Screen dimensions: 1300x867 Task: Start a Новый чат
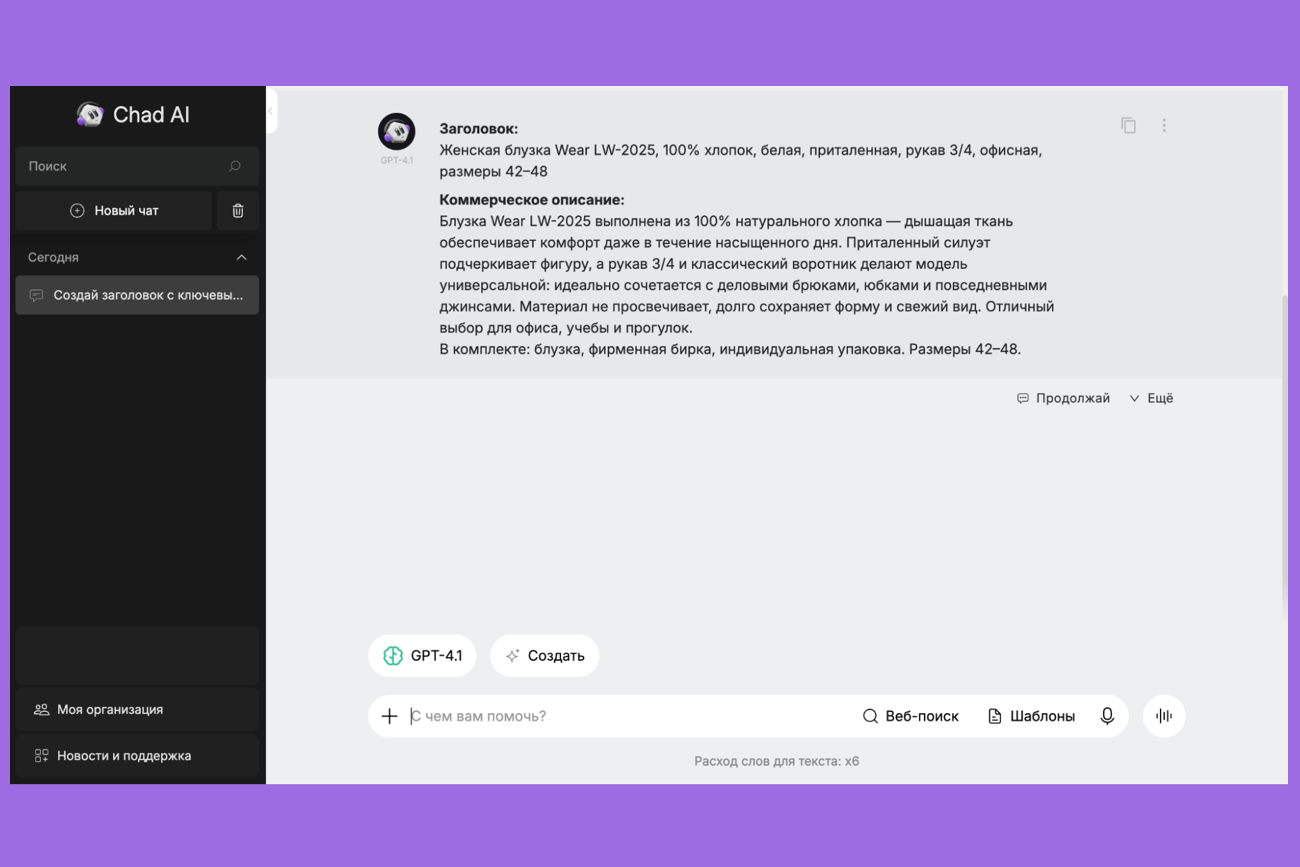pyautogui.click(x=114, y=211)
